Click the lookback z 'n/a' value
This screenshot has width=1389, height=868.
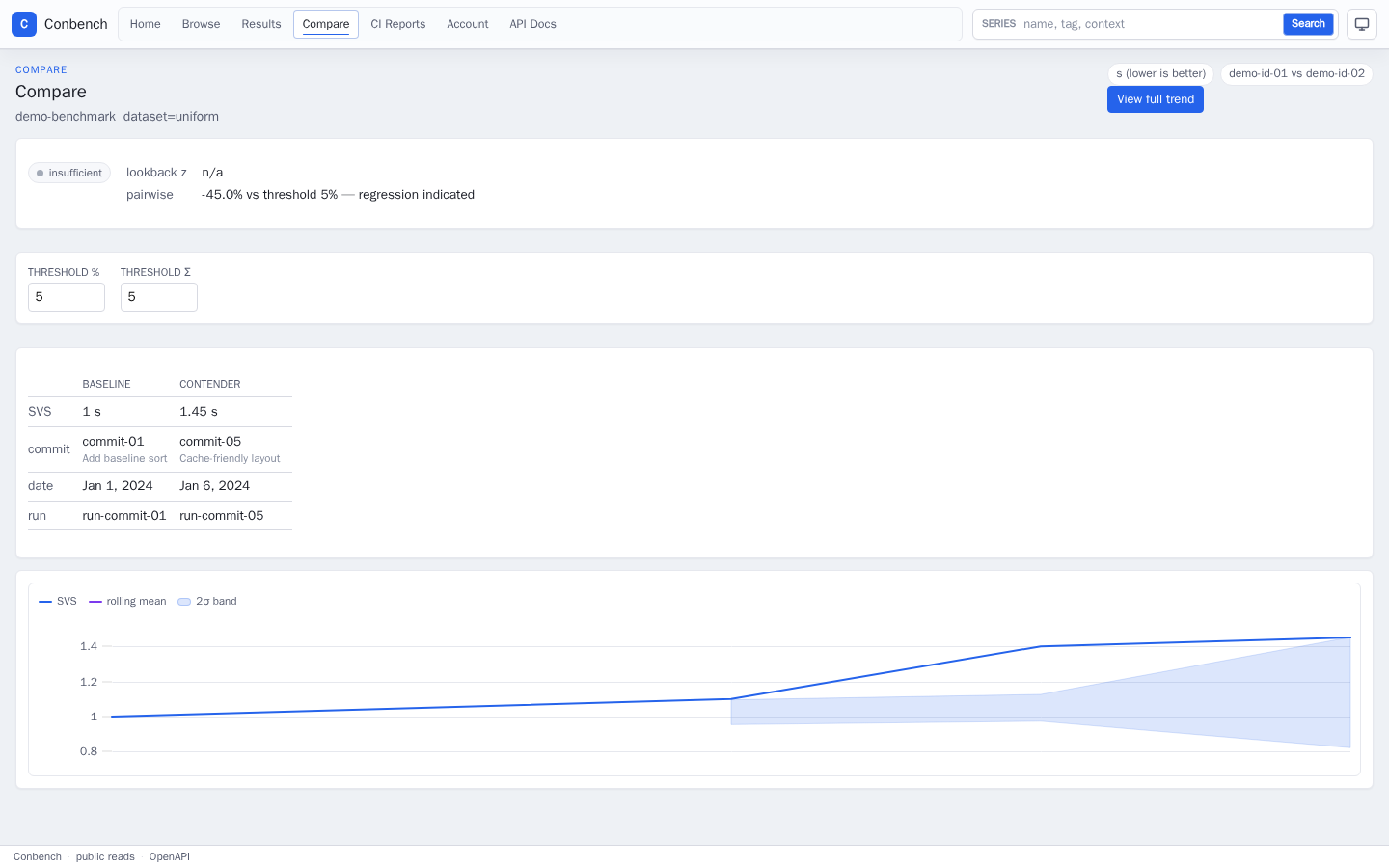coord(212,173)
